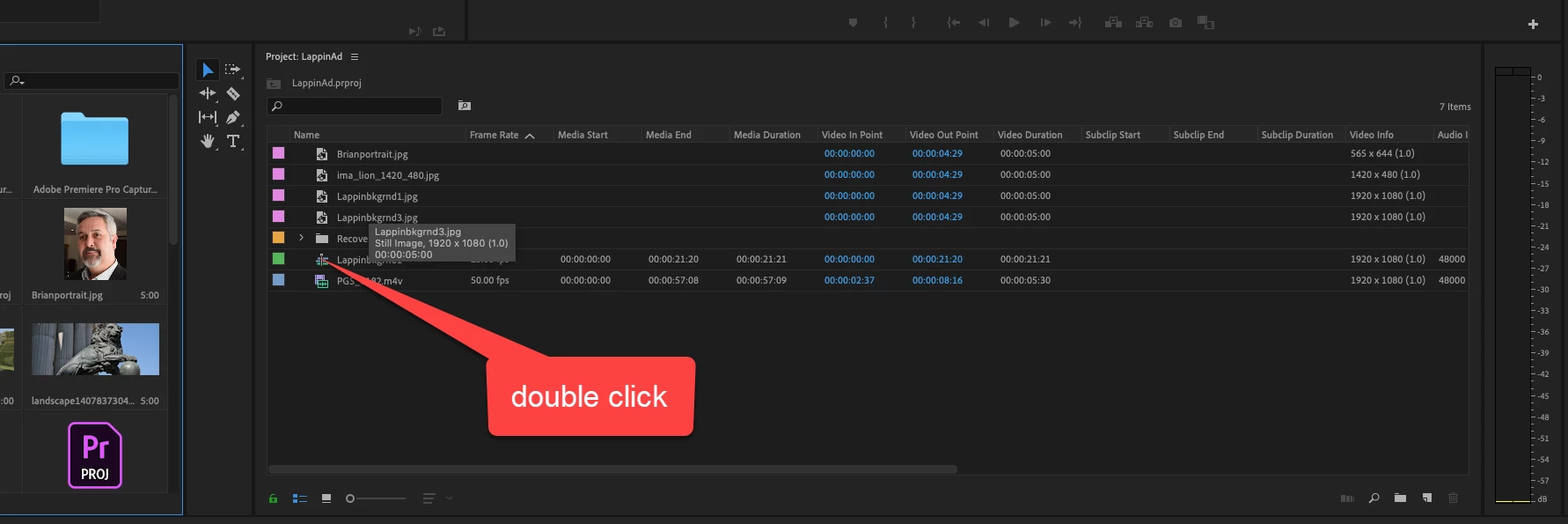Click the project panel horizontal scrollbar
Image resolution: width=1568 pixels, height=524 pixels.
click(612, 469)
